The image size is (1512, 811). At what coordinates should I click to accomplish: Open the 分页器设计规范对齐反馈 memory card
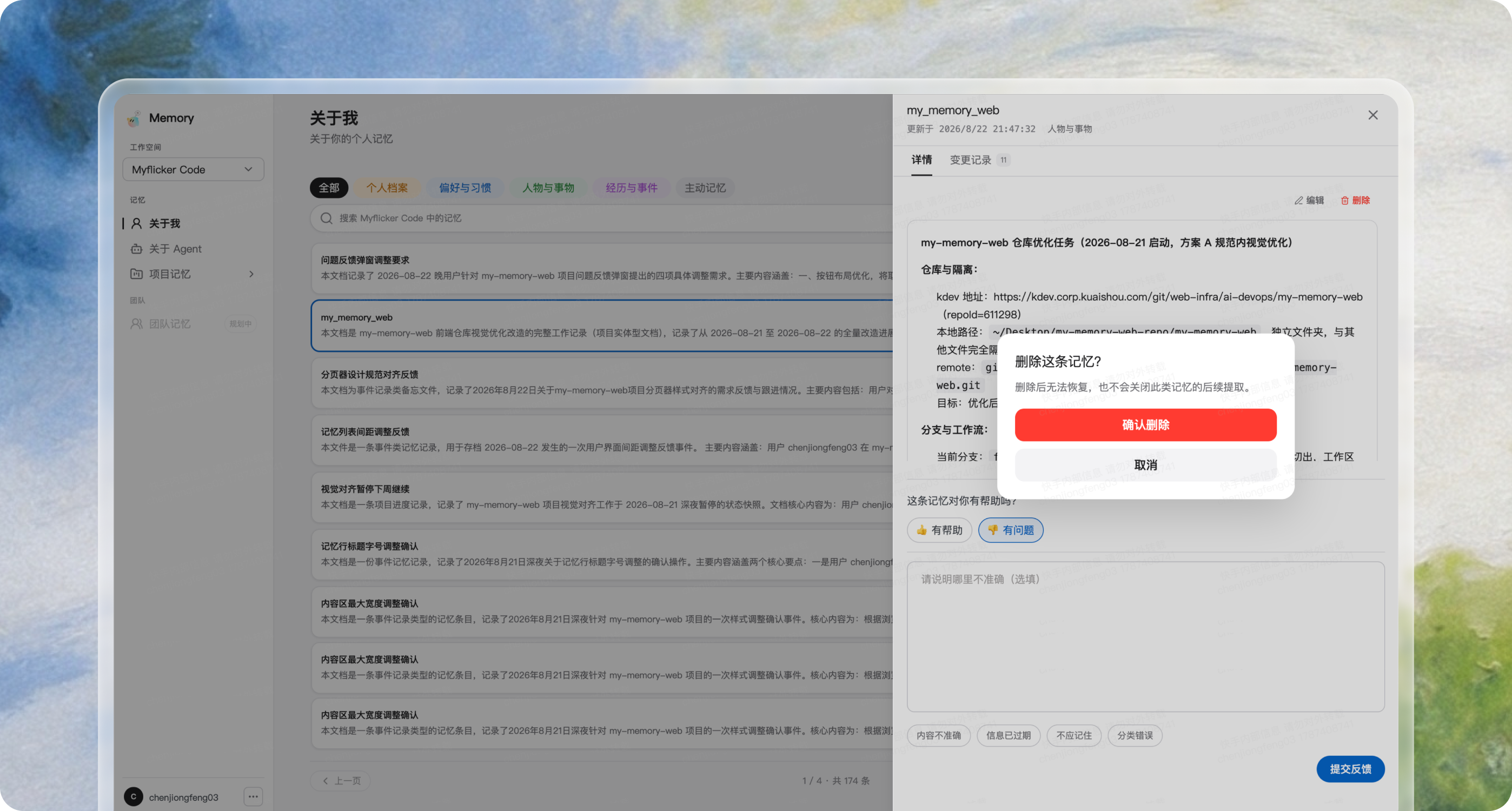click(x=602, y=383)
